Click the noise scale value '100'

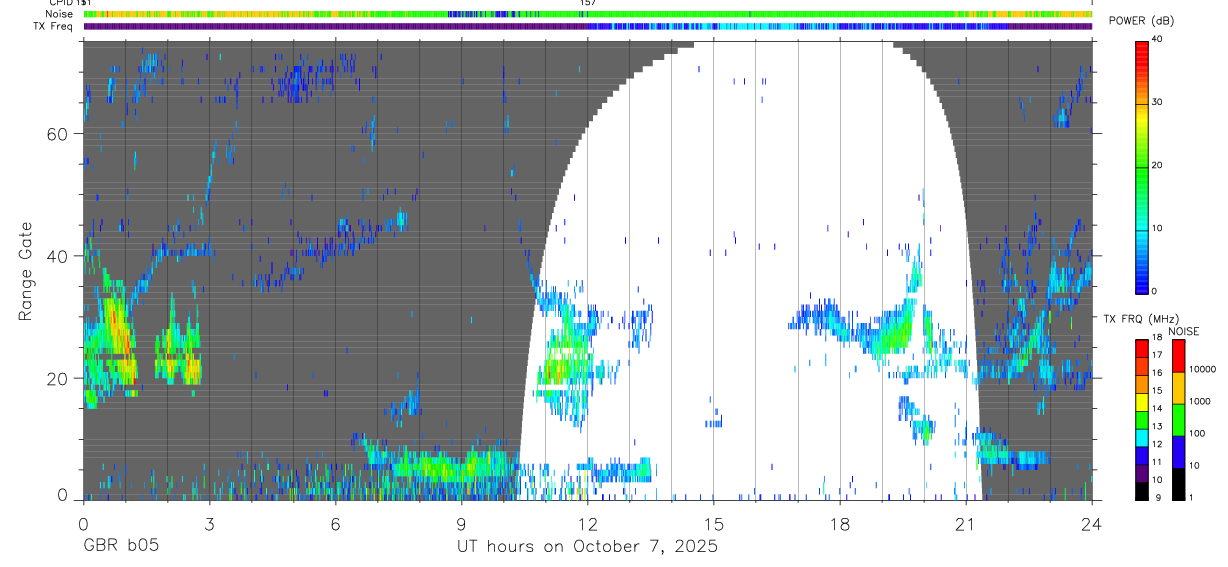(x=1198, y=434)
